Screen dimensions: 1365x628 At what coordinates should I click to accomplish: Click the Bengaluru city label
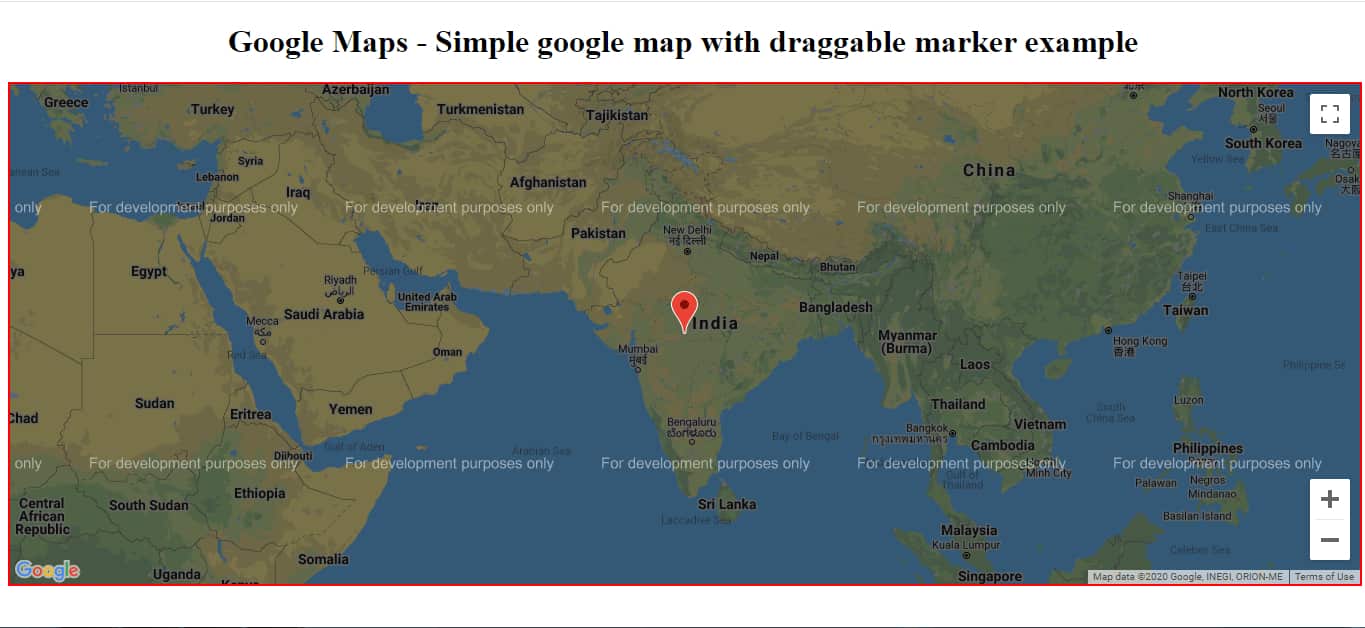(692, 428)
